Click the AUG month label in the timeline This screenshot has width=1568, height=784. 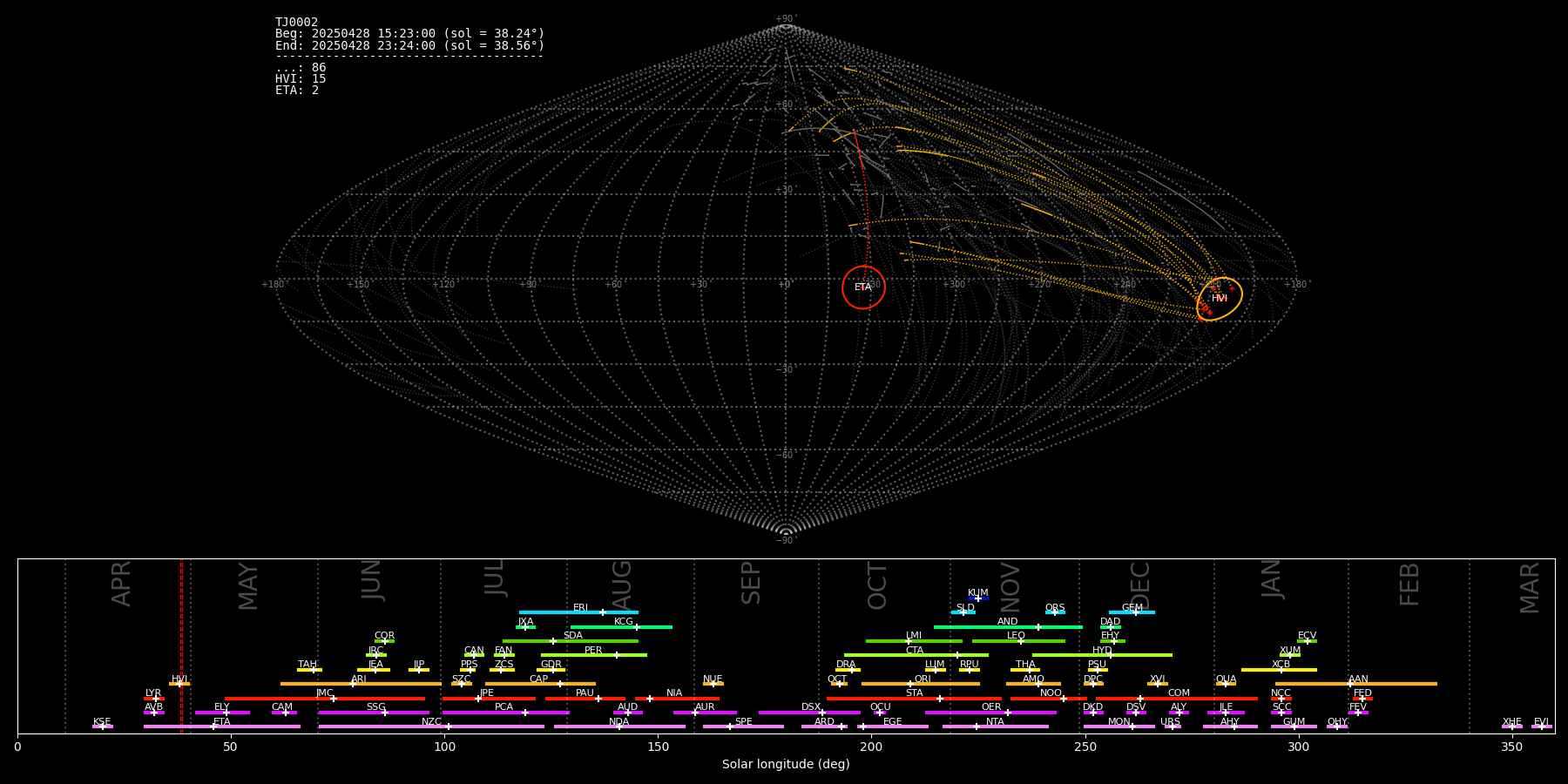point(622,584)
